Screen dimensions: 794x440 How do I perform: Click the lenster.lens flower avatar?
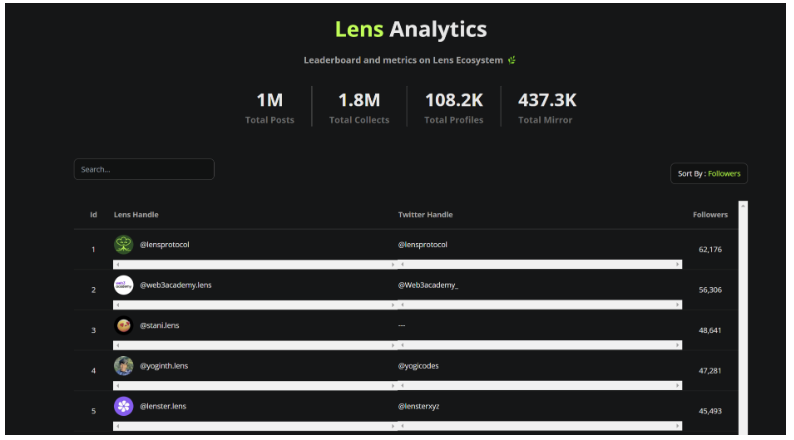pos(124,406)
